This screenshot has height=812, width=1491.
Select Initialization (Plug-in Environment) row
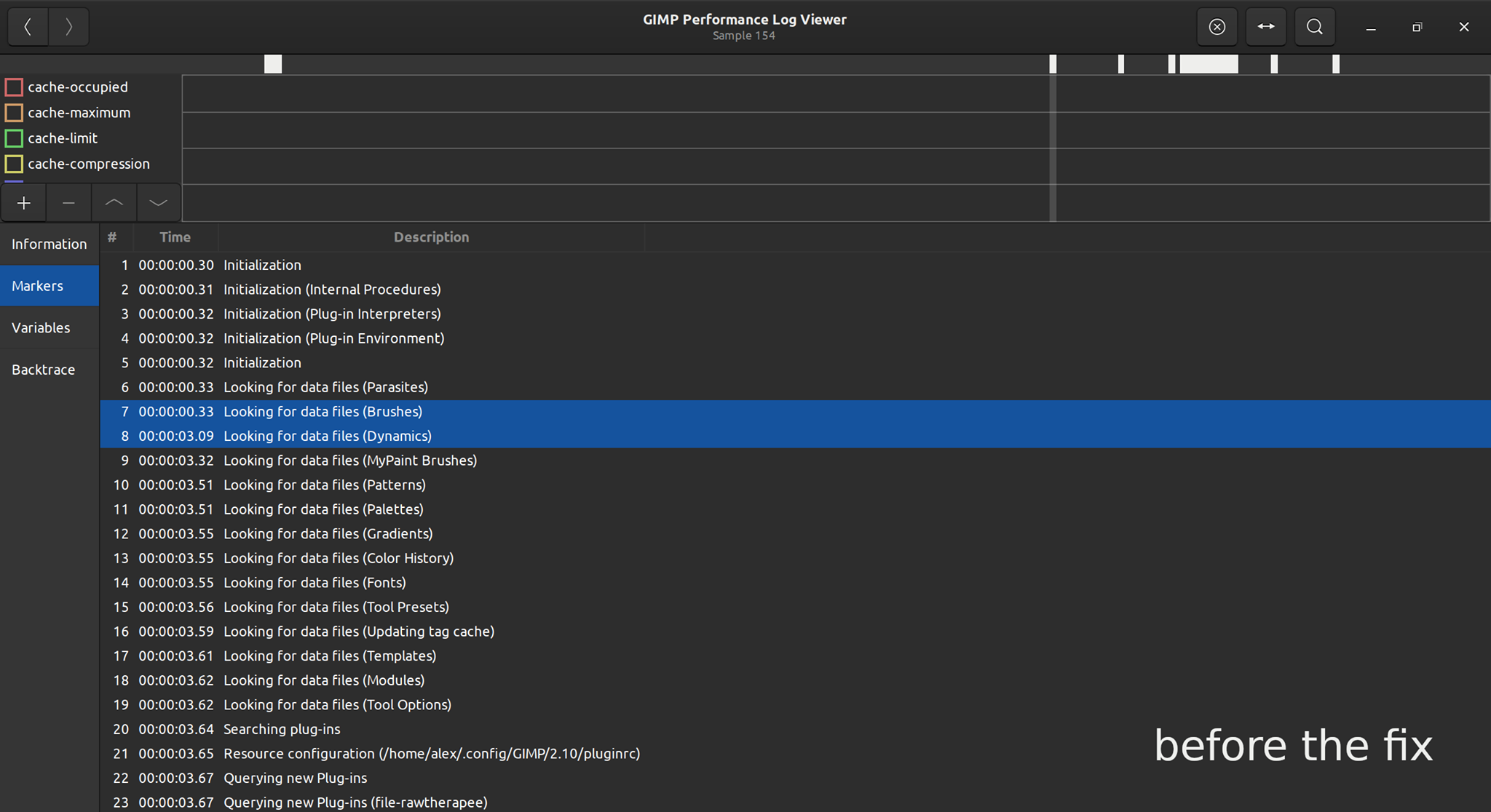(x=795, y=338)
